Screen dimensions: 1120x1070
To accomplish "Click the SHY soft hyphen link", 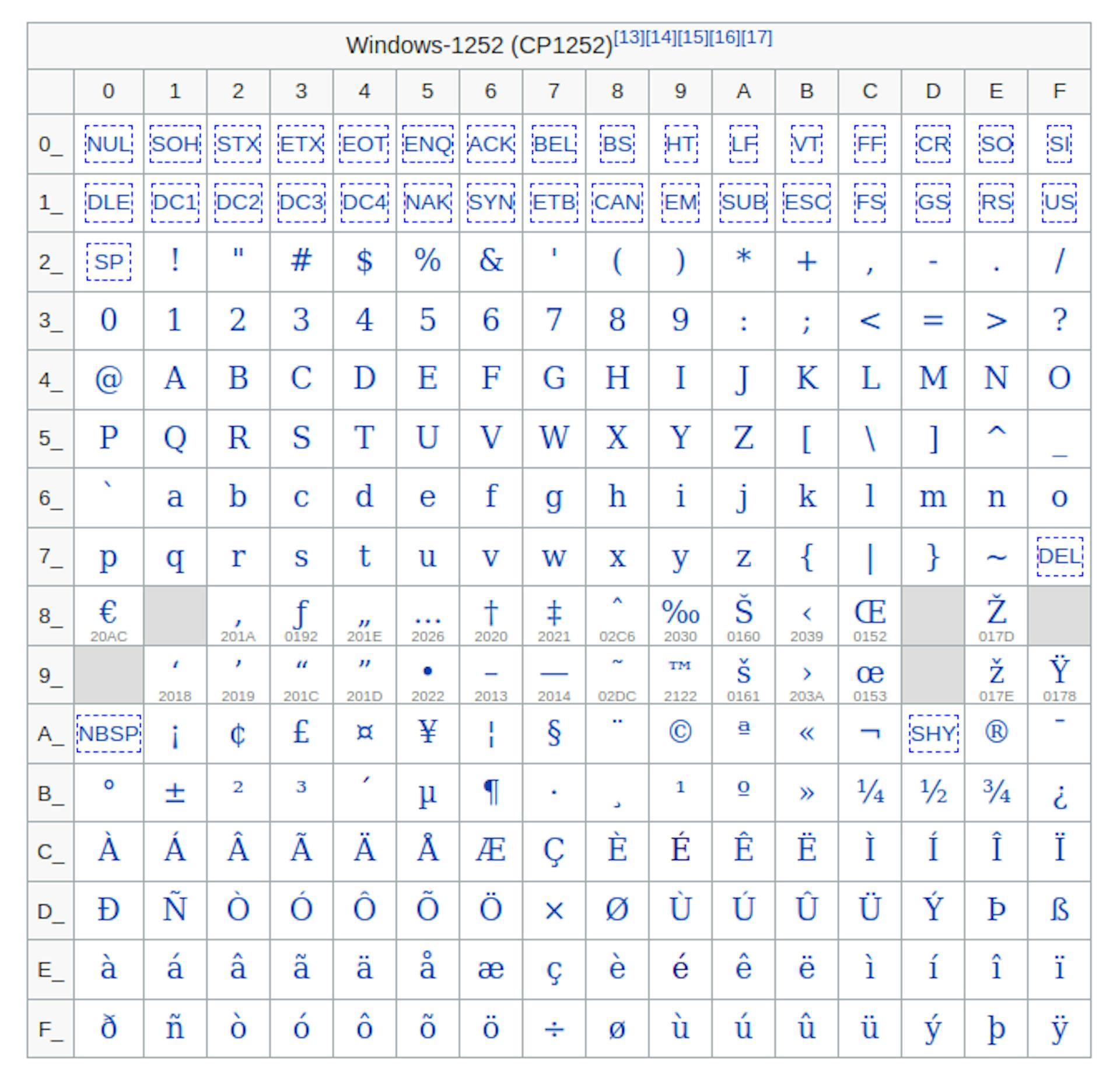I will pyautogui.click(x=933, y=733).
